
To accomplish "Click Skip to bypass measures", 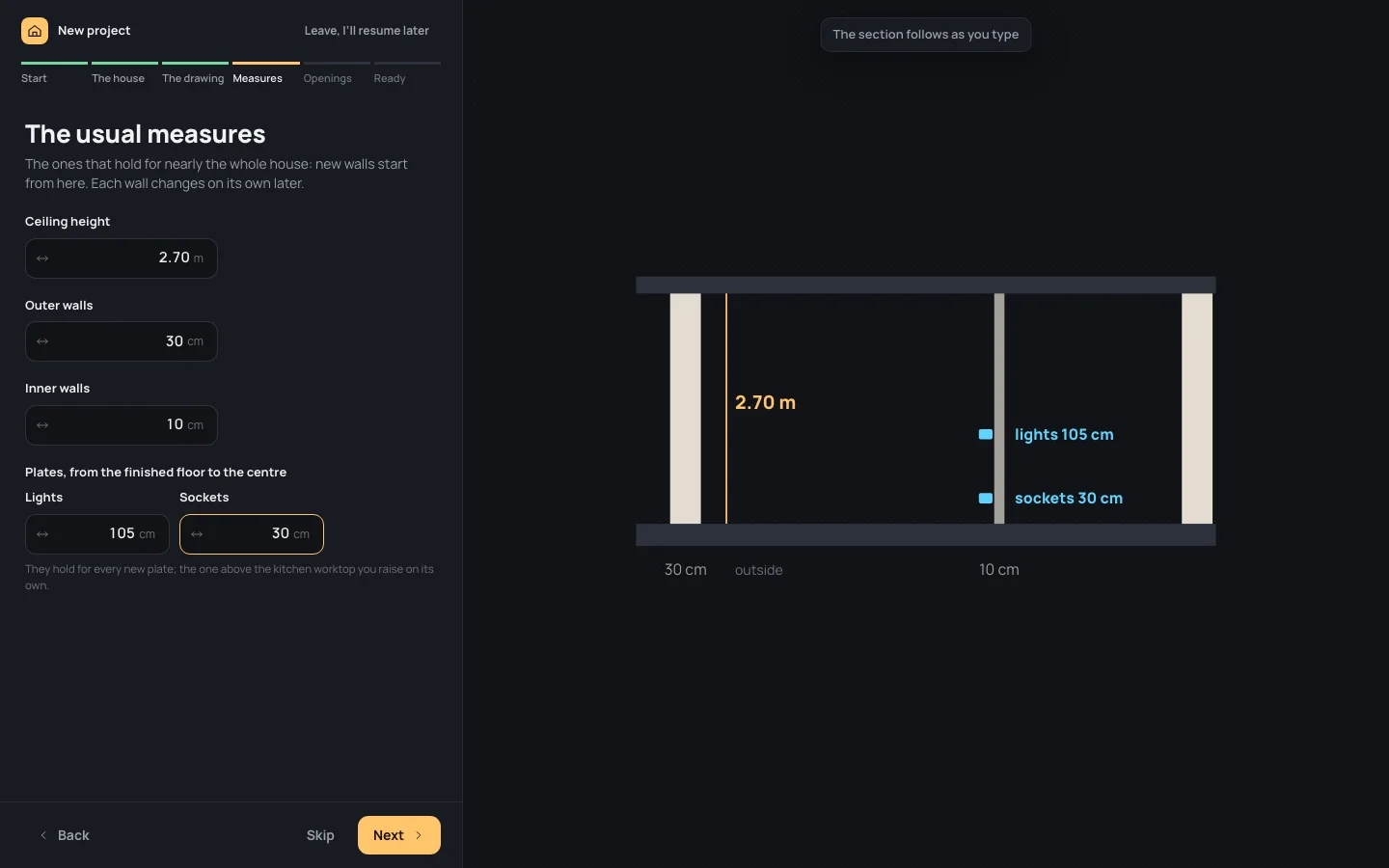I will [320, 835].
